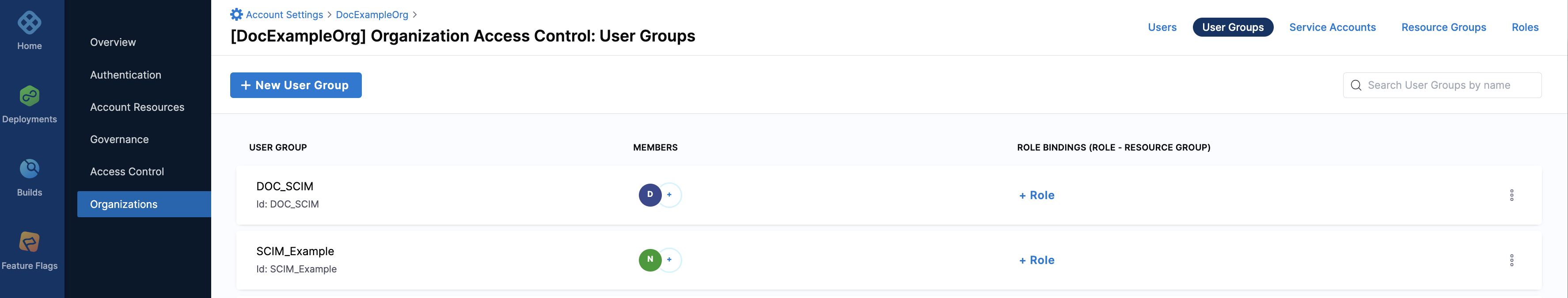
Task: Add member to DOC_SCIM group
Action: point(669,195)
